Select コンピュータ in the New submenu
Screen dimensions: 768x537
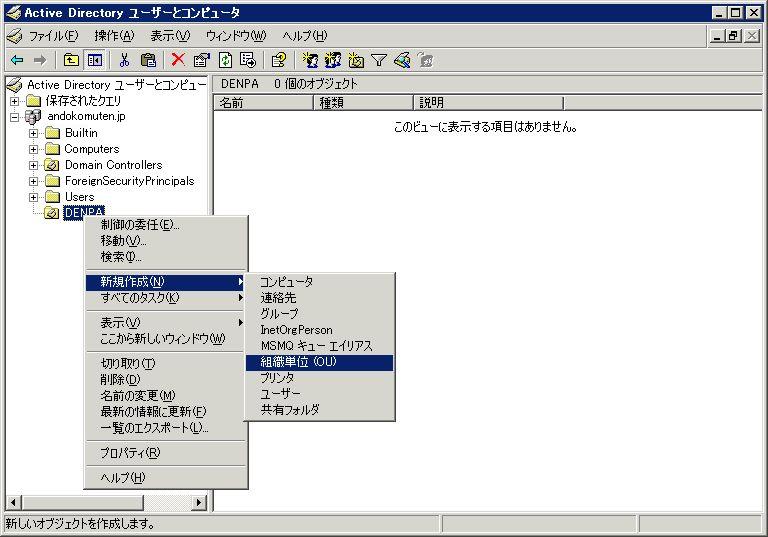(x=320, y=282)
